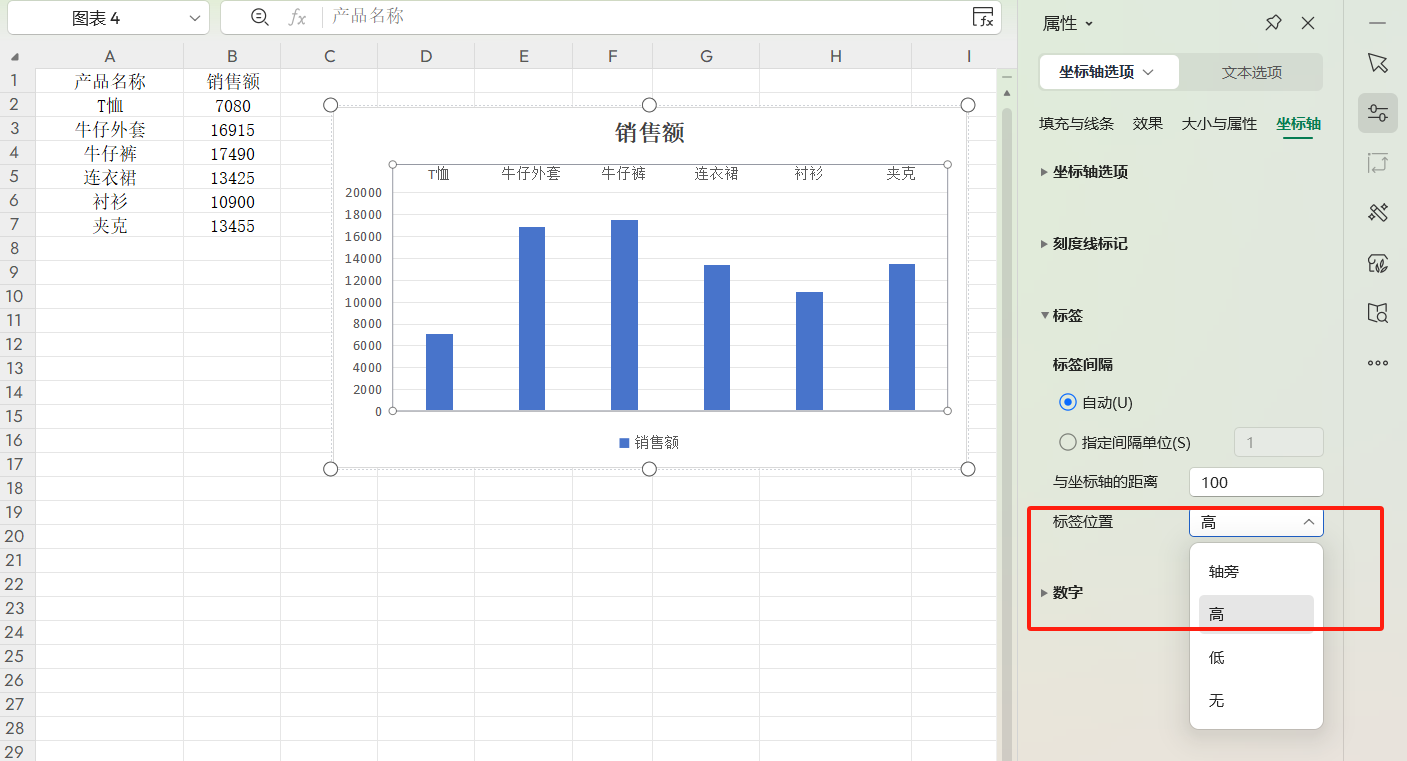Image resolution: width=1407 pixels, height=761 pixels.
Task: Select the cursor selection tool in right sidebar
Action: pos(1377,62)
